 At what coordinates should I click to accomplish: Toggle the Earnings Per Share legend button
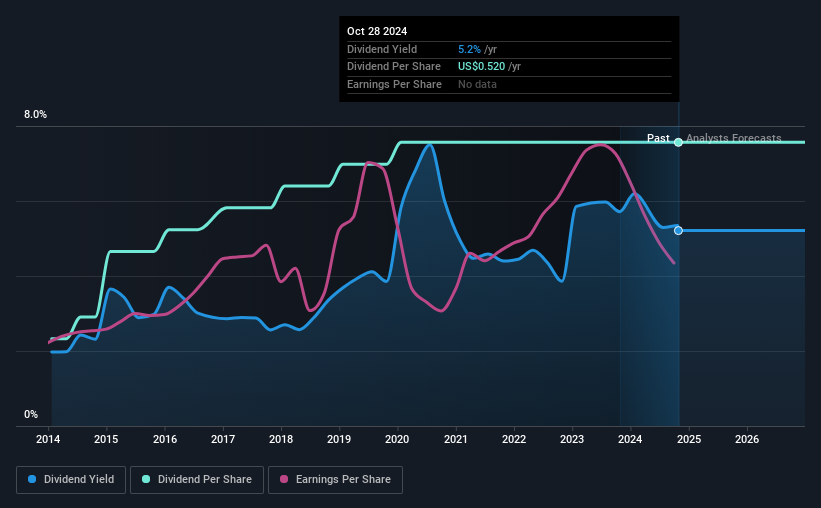(335, 480)
